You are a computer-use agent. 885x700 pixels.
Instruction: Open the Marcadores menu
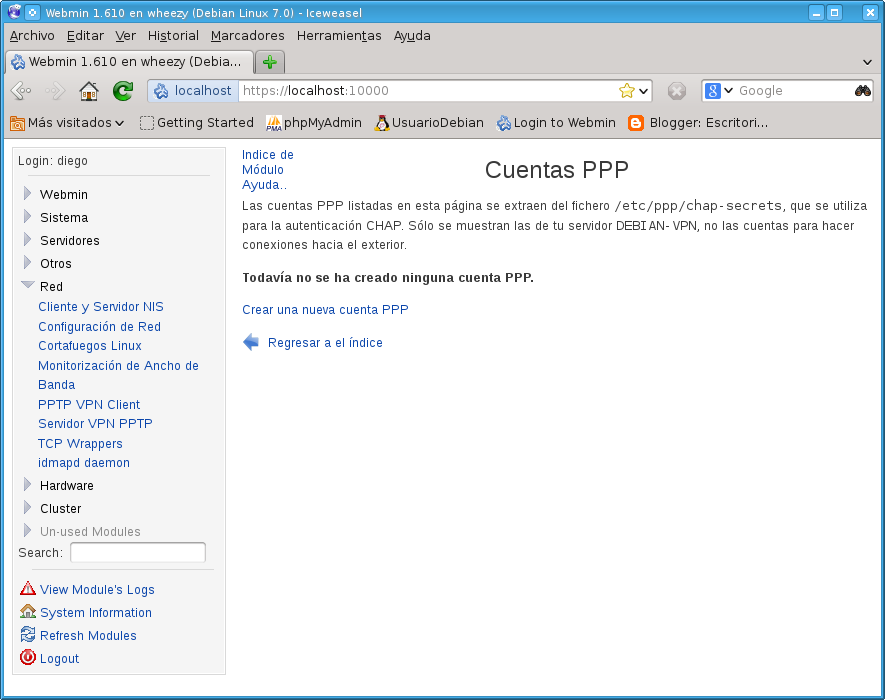(248, 36)
